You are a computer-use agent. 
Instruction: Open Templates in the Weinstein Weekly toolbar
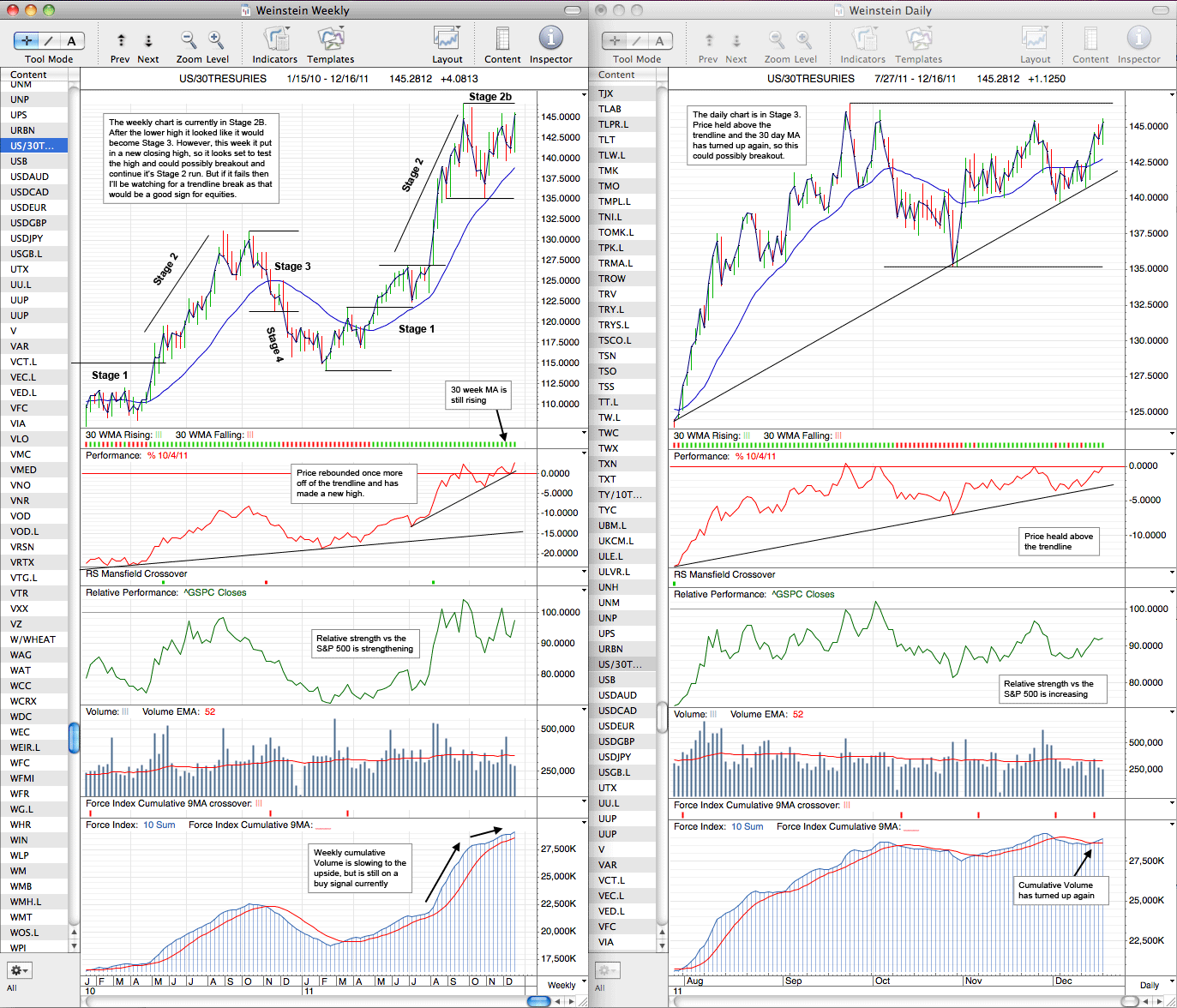[331, 39]
